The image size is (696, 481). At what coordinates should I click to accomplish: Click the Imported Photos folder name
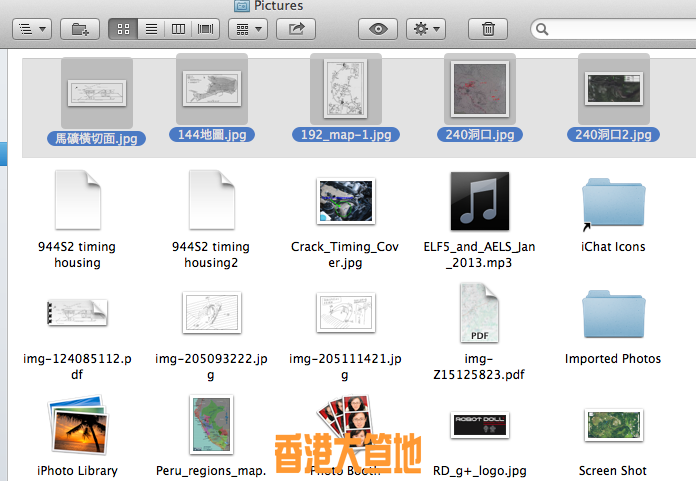613,359
